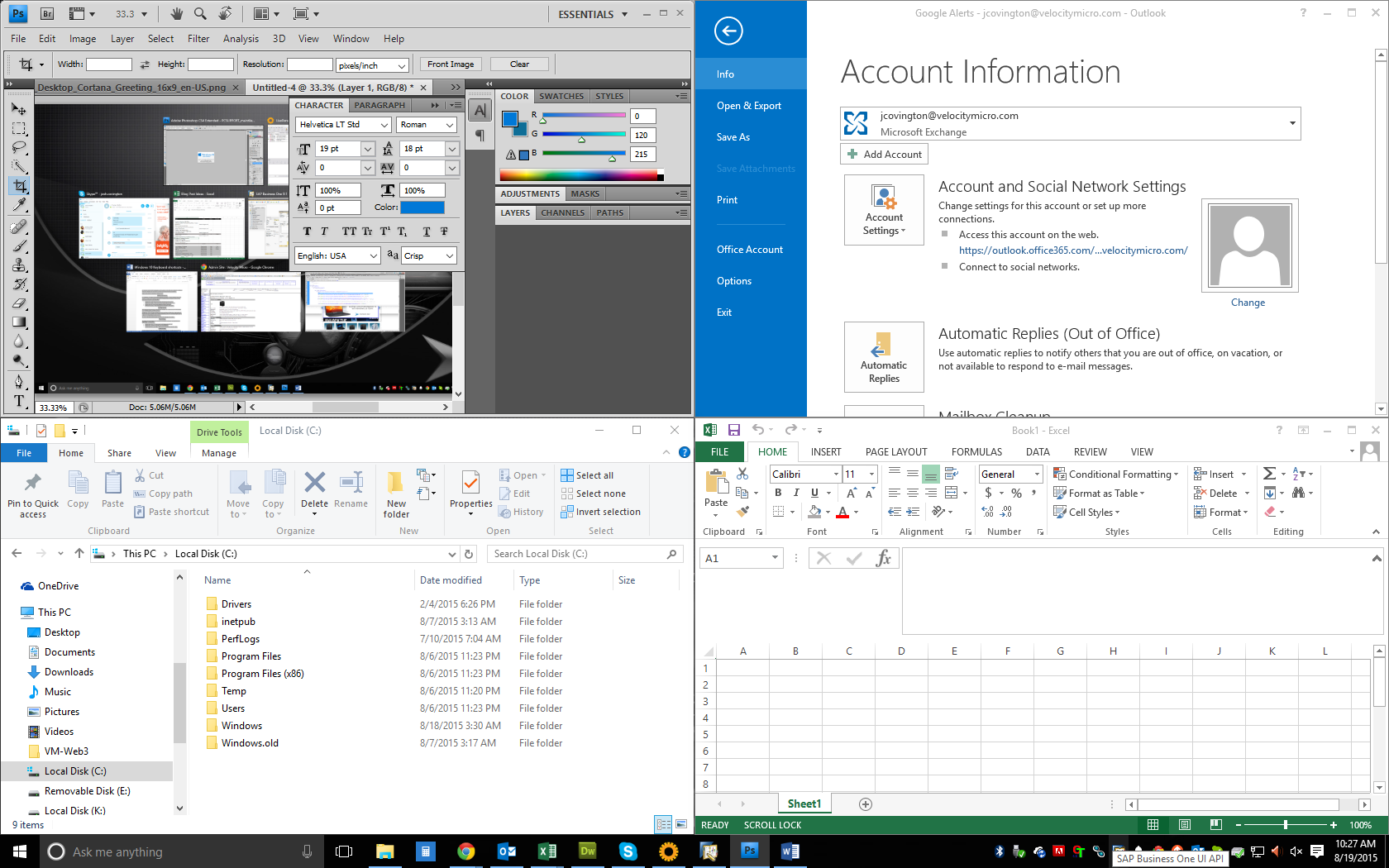Toggle Bold in Excel Font group
Screen dimensions: 1389x868
click(778, 493)
